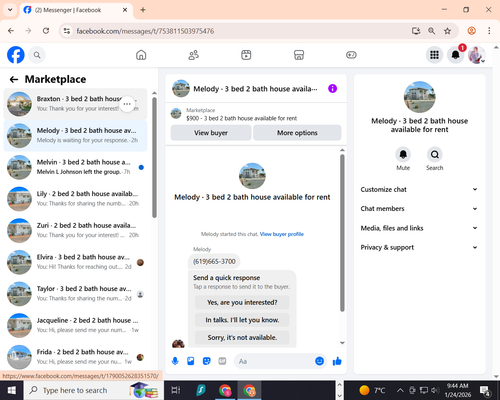The height and width of the screenshot is (400, 500).
Task: Choose a sticker from the sticker icon
Action: click(207, 361)
